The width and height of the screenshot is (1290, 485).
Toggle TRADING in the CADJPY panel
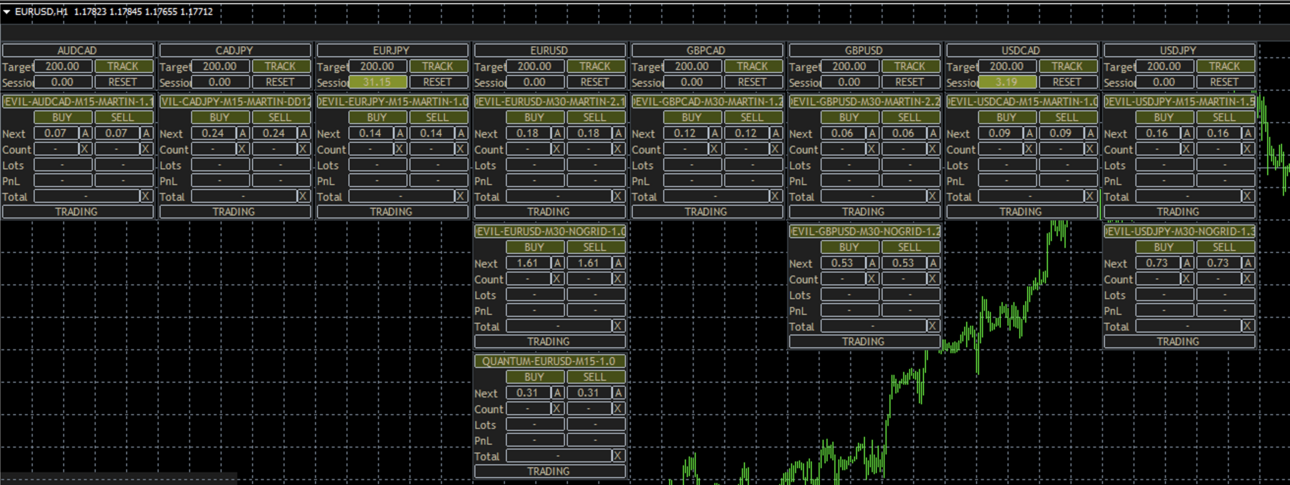click(235, 212)
